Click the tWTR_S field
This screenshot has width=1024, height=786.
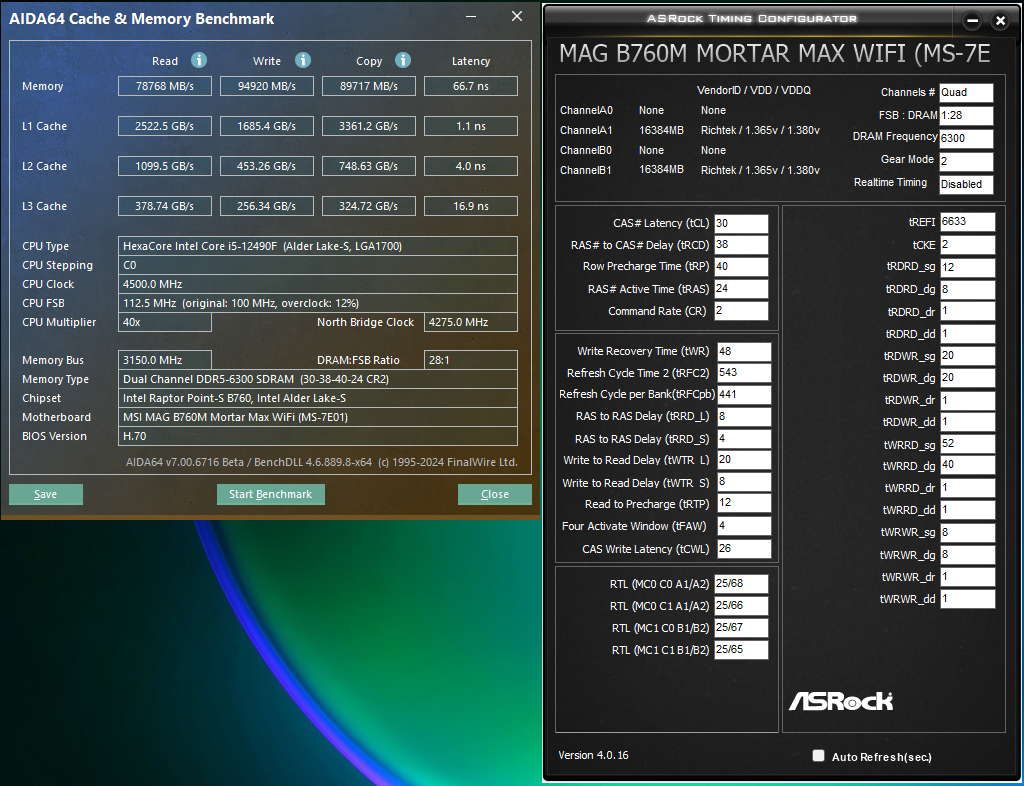click(x=744, y=482)
